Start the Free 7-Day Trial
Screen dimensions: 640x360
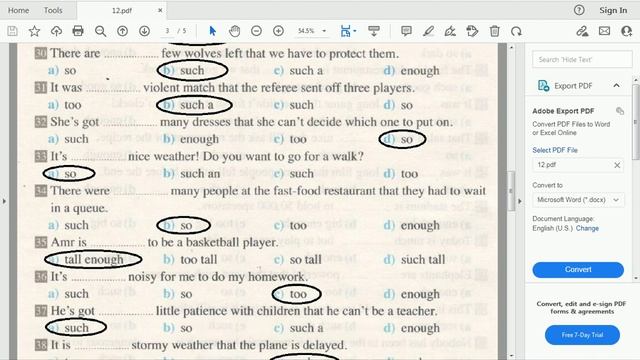click(582, 335)
